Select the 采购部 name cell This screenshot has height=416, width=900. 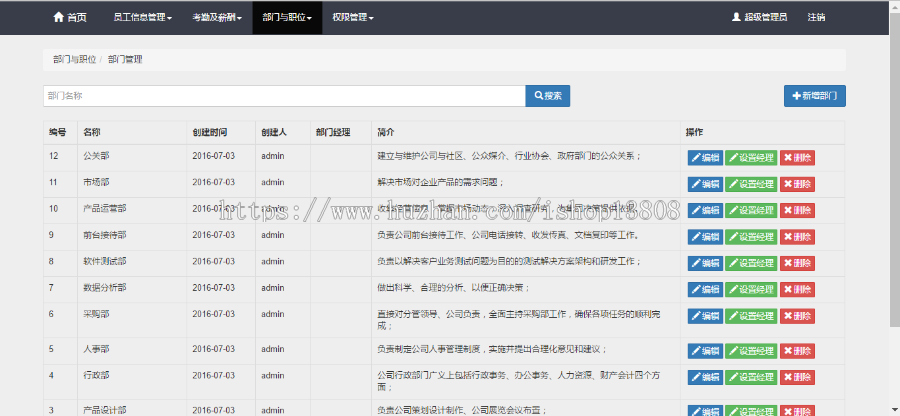132,320
